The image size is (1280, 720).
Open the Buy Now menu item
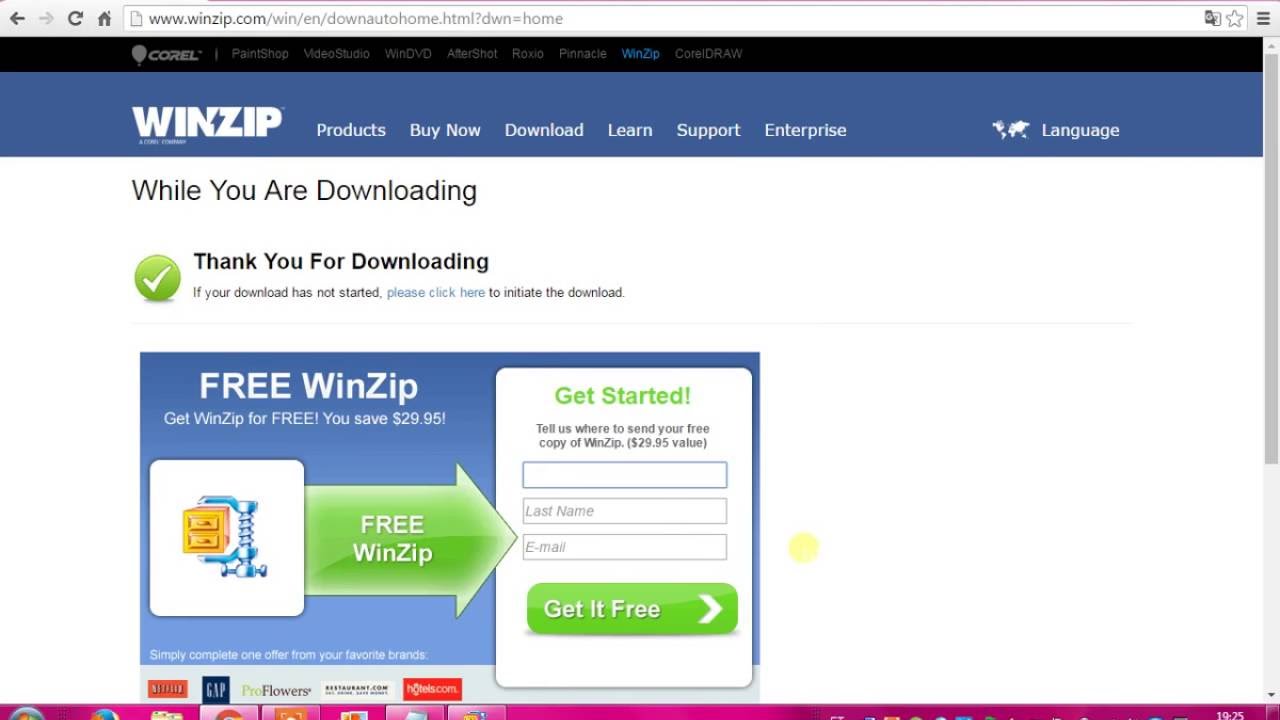click(x=445, y=130)
